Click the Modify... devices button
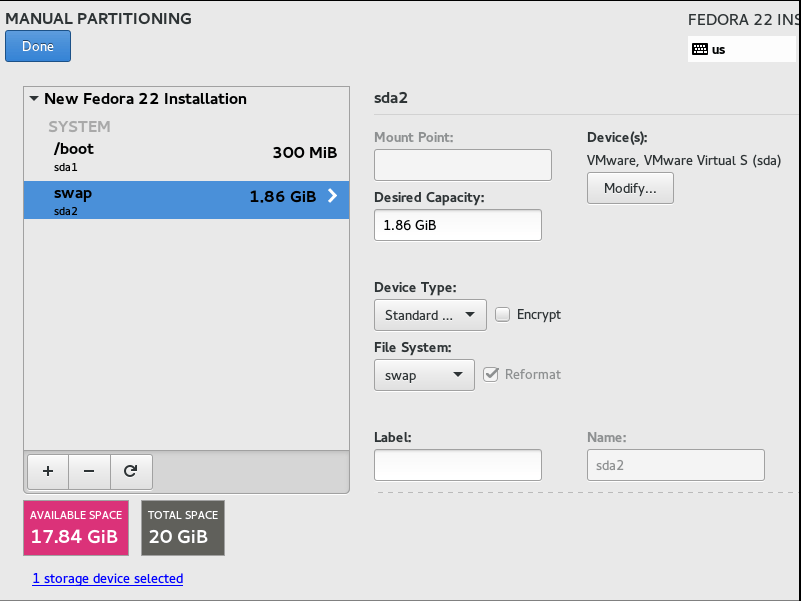 pos(630,188)
